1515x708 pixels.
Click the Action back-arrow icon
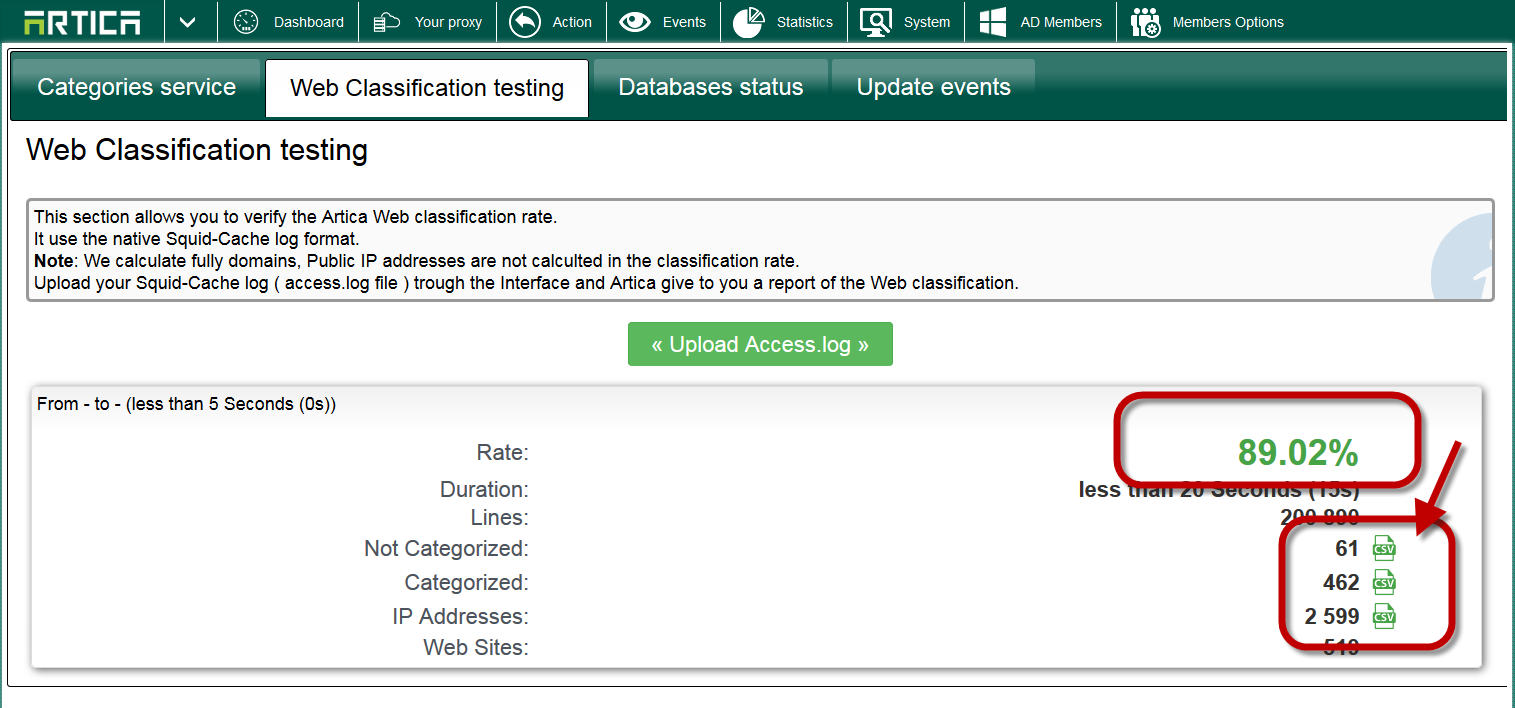(524, 22)
